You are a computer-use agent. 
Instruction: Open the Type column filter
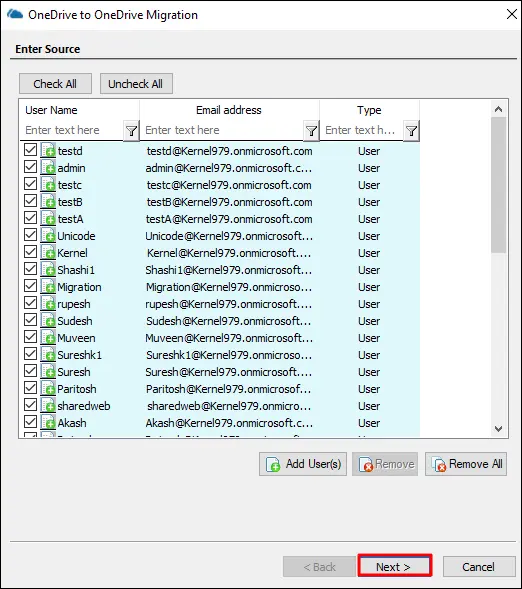pyautogui.click(x=412, y=131)
